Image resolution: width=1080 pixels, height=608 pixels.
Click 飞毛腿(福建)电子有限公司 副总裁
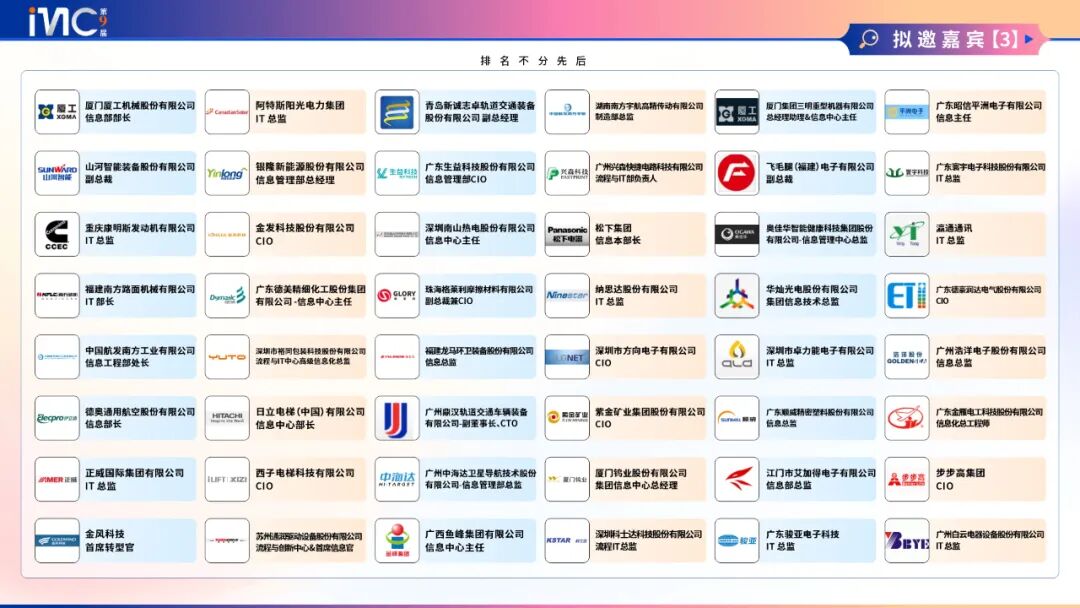(820, 173)
